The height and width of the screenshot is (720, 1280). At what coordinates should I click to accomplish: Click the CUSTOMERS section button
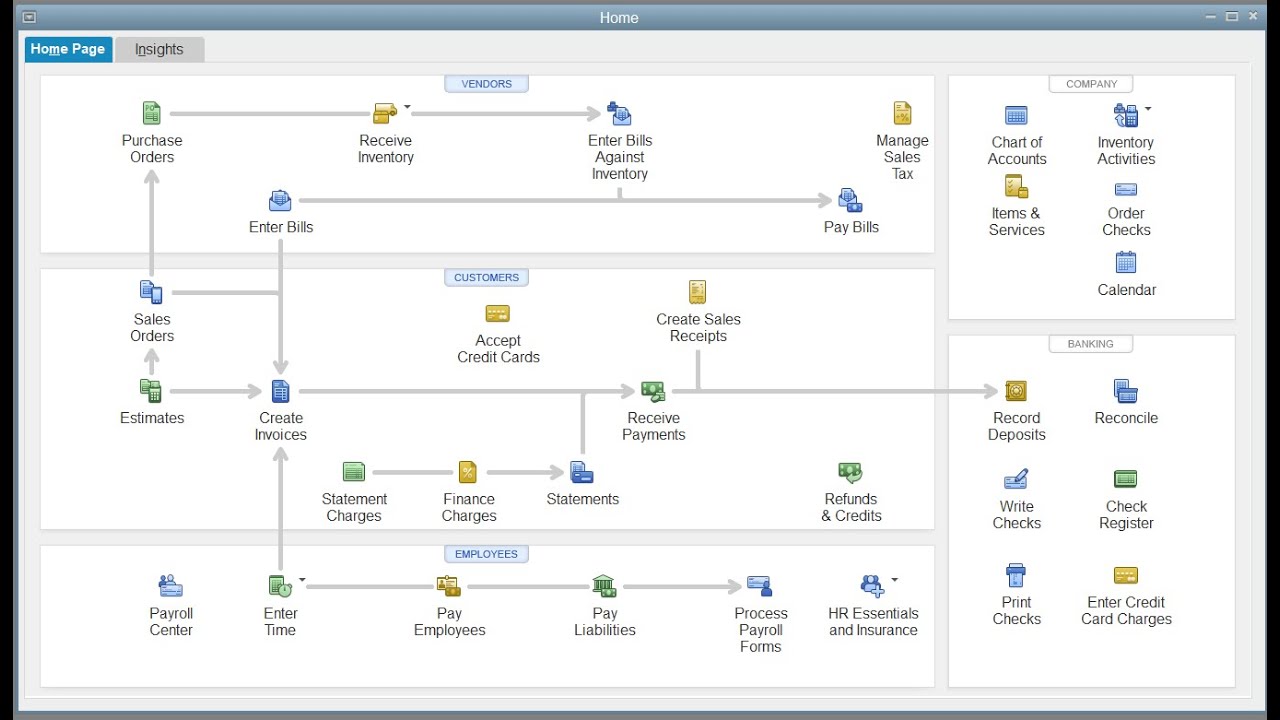[487, 277]
